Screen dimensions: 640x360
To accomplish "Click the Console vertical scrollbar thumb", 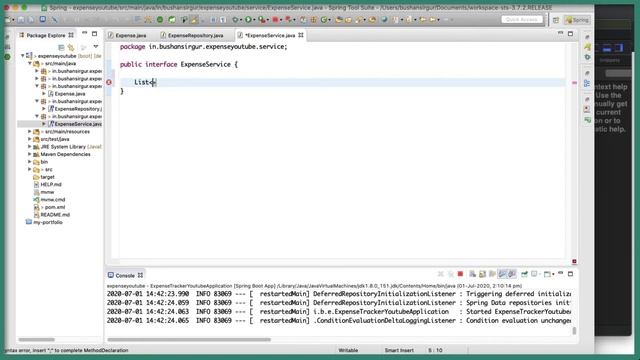I will click(x=574, y=330).
